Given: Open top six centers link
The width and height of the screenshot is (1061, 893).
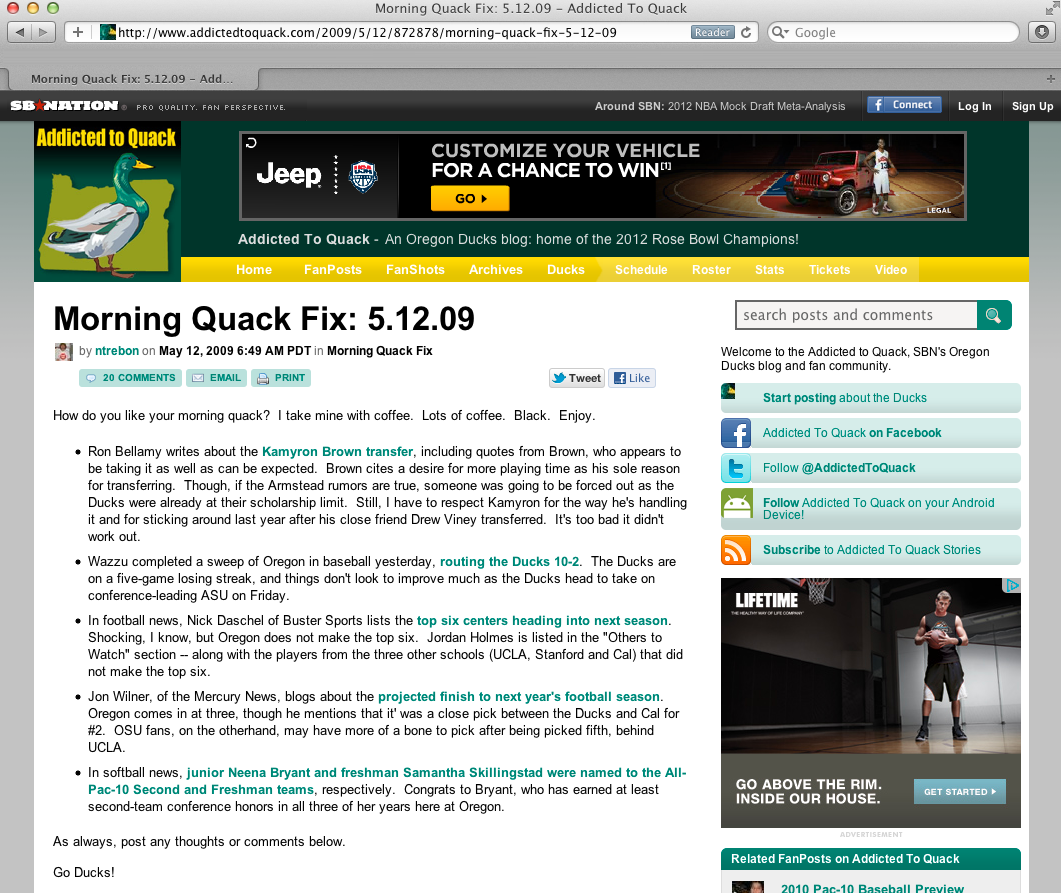Looking at the screenshot, I should (543, 620).
